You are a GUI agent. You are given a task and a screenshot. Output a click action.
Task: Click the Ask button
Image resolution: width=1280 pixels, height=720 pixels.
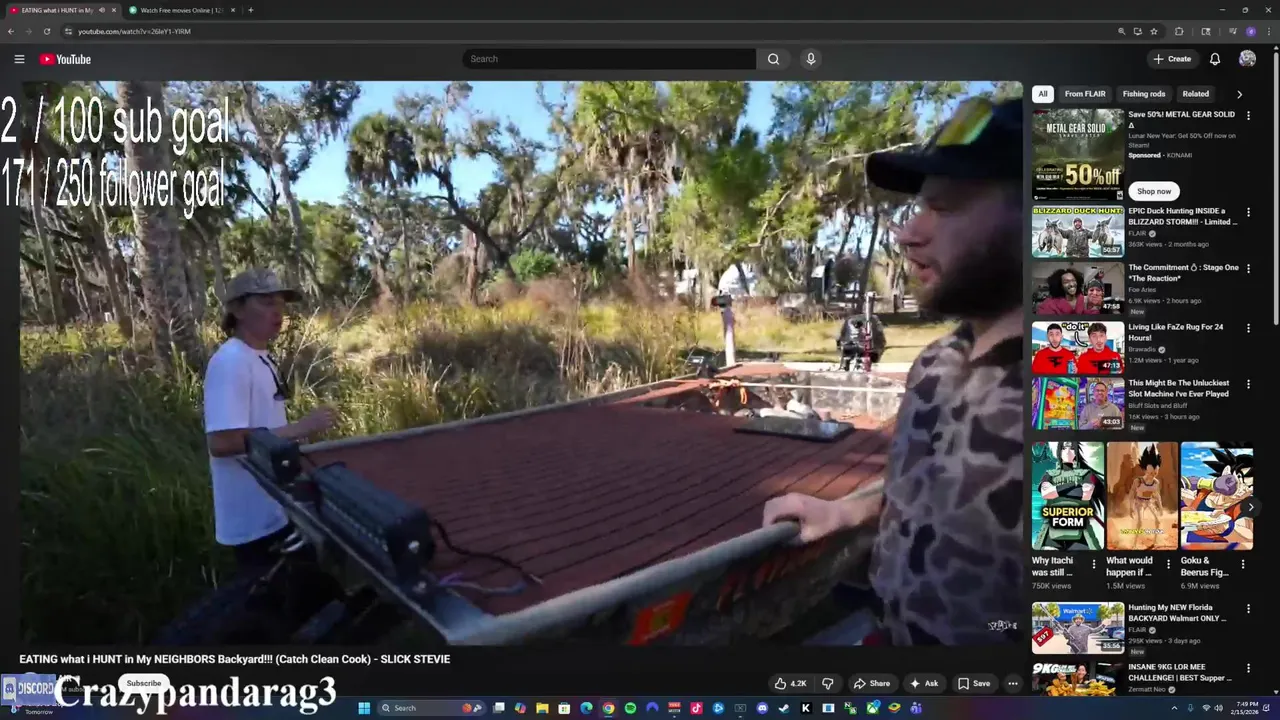coord(923,684)
